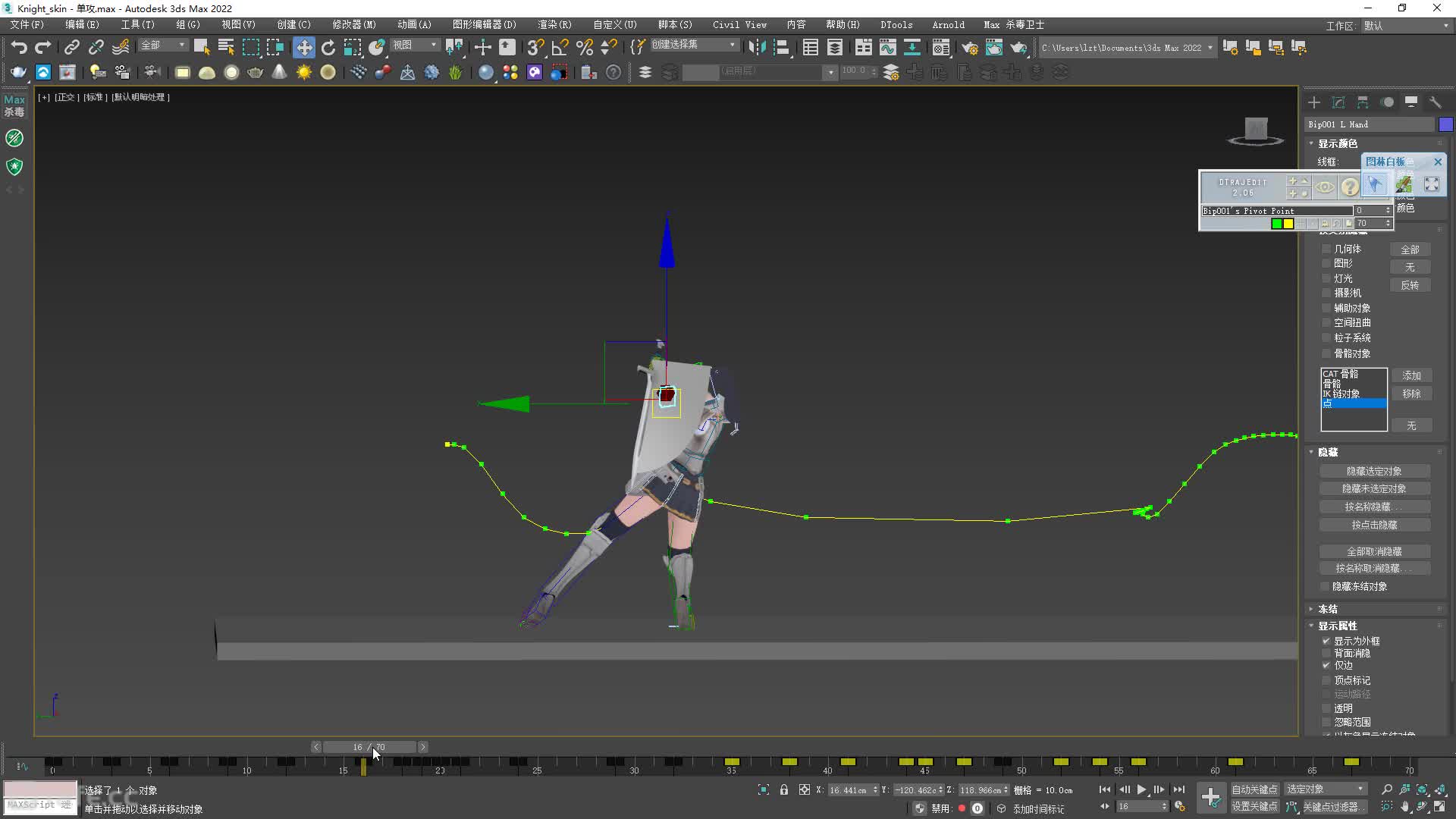Open the Arnold menu
The height and width of the screenshot is (819, 1456).
point(948,25)
